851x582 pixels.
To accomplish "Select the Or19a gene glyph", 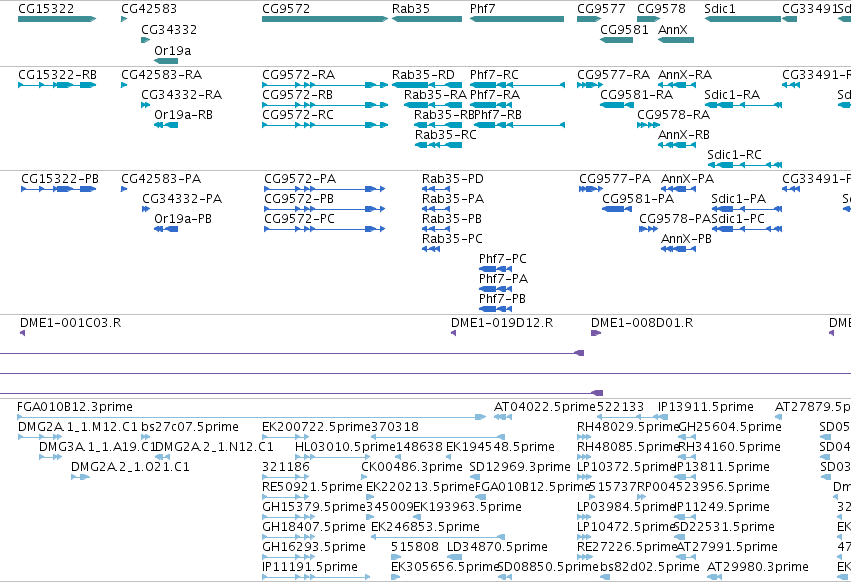I will tap(166, 61).
